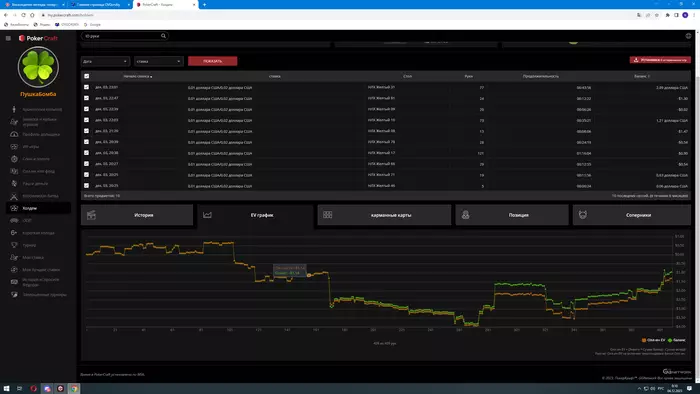Click the red ПОКАЗАТЬ button
The height and width of the screenshot is (394, 700).
point(212,61)
